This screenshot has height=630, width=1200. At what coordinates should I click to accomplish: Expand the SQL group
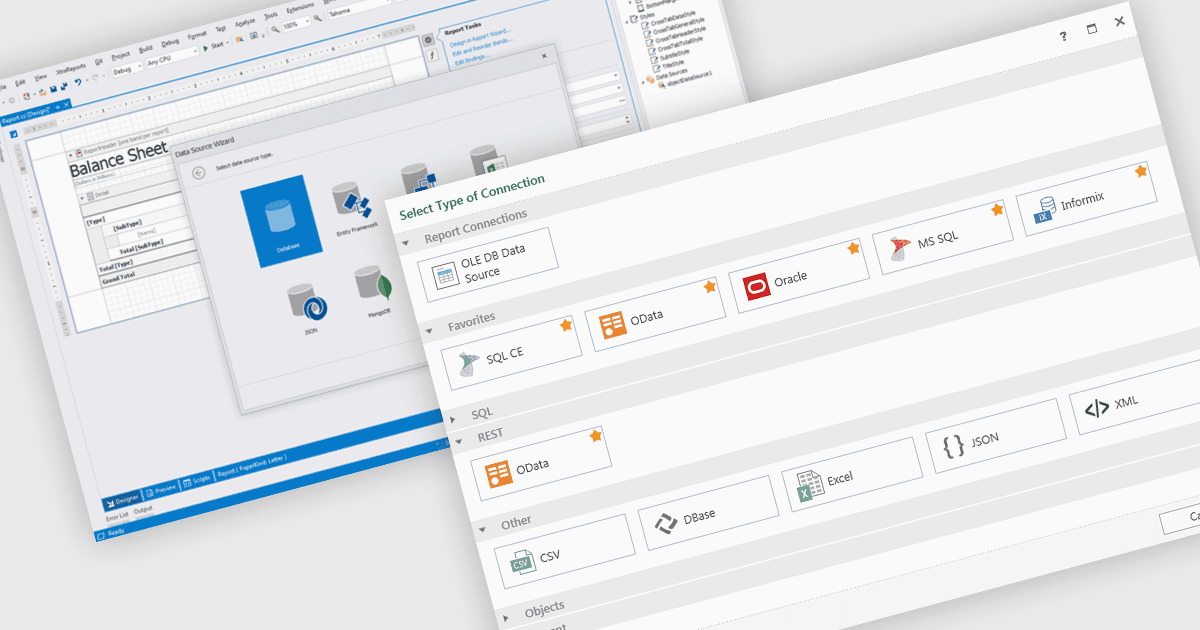tap(453, 418)
